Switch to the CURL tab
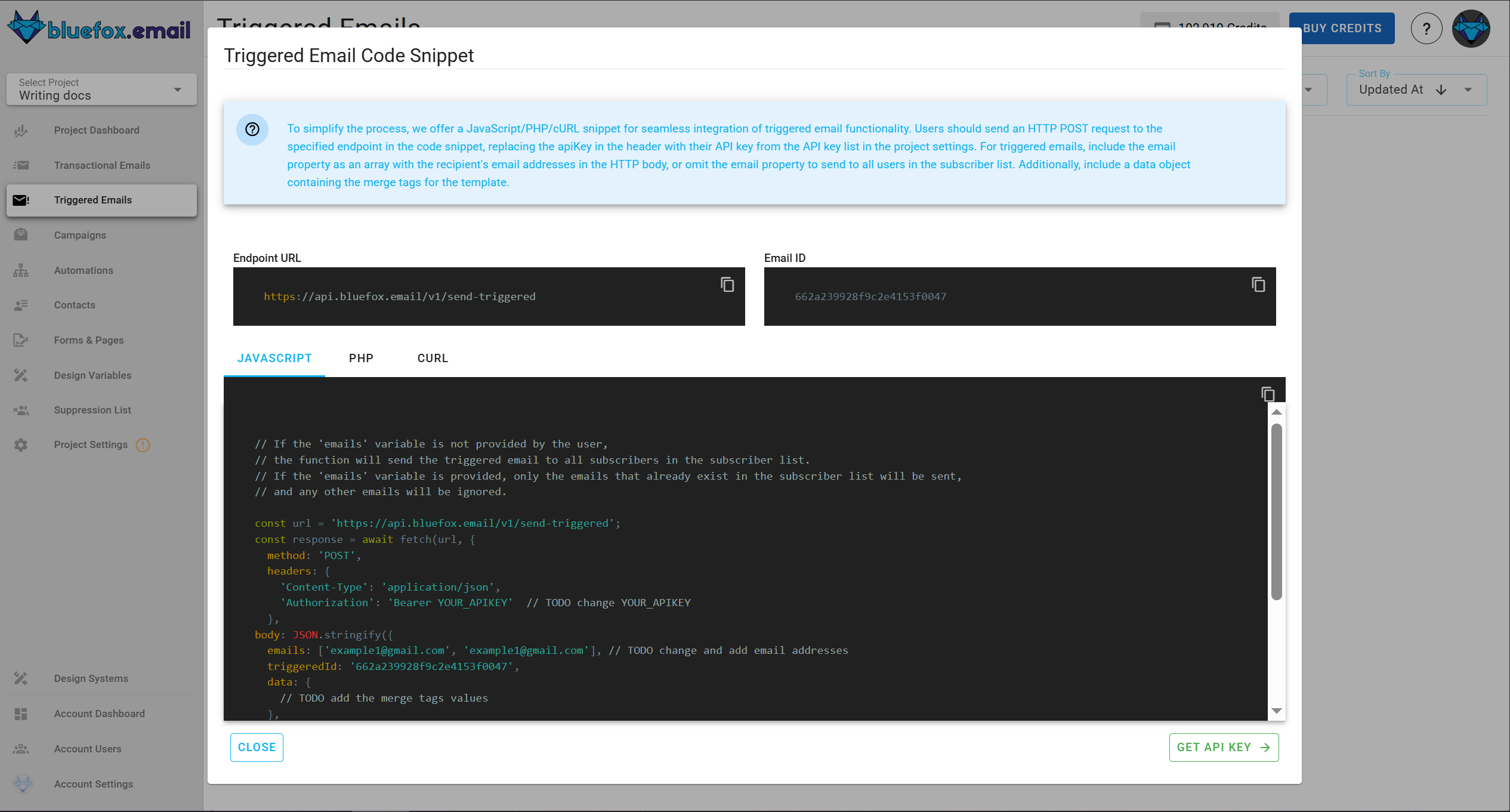This screenshot has height=812, width=1510. tap(432, 358)
